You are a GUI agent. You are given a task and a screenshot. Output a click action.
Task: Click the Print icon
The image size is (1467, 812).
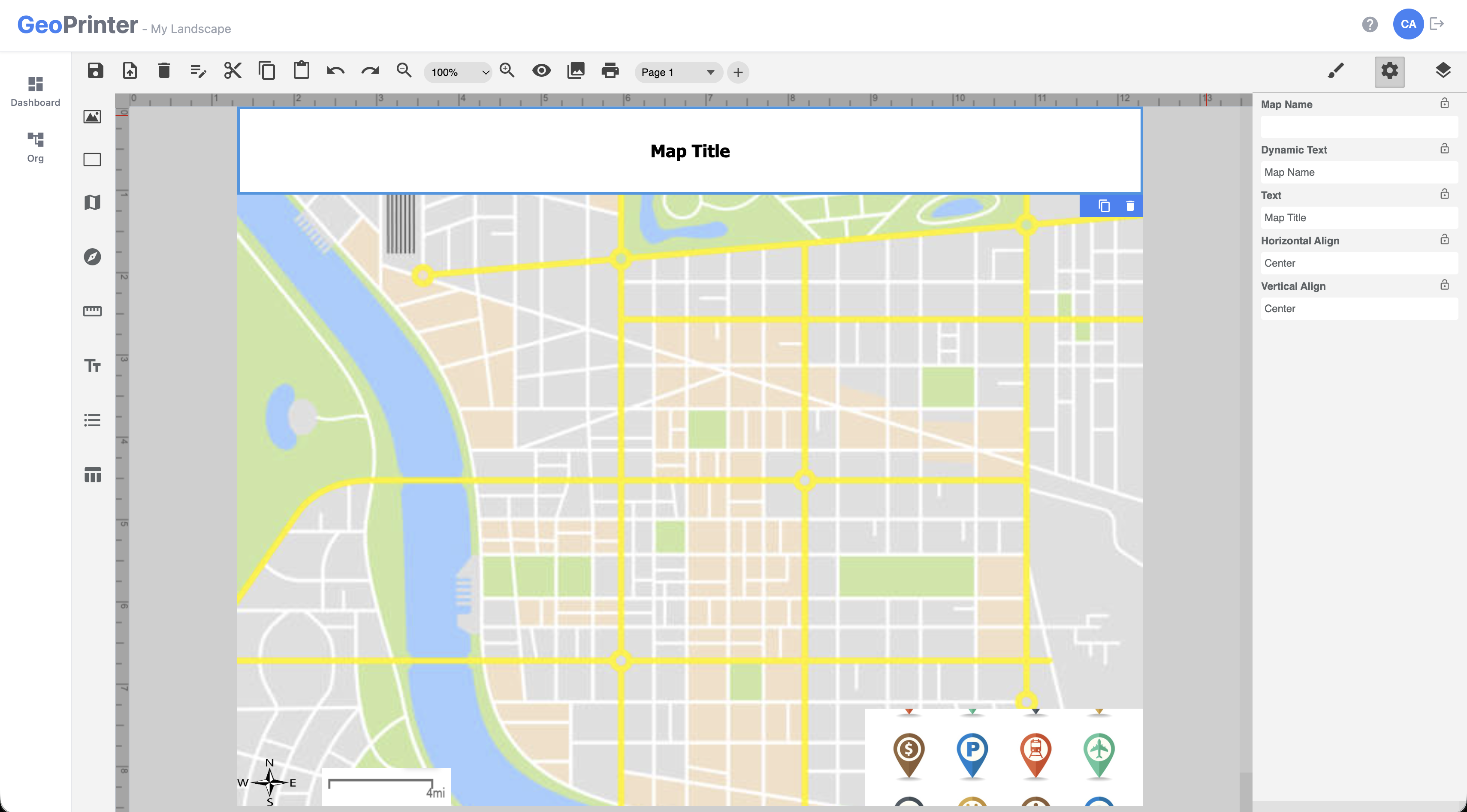(610, 71)
